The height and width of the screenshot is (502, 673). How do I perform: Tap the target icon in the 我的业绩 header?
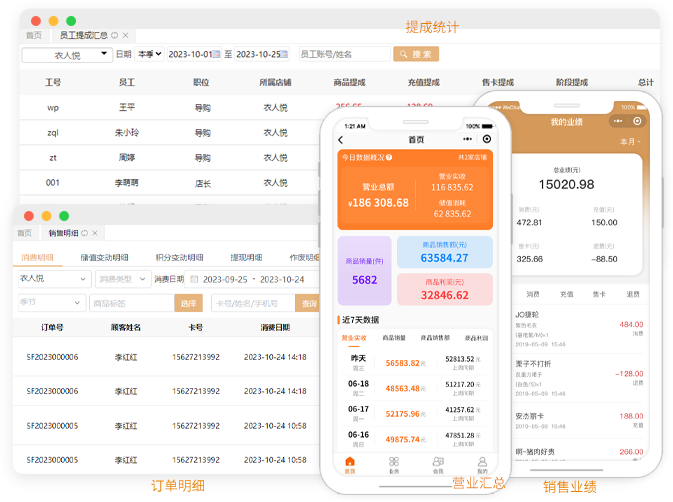(638, 121)
